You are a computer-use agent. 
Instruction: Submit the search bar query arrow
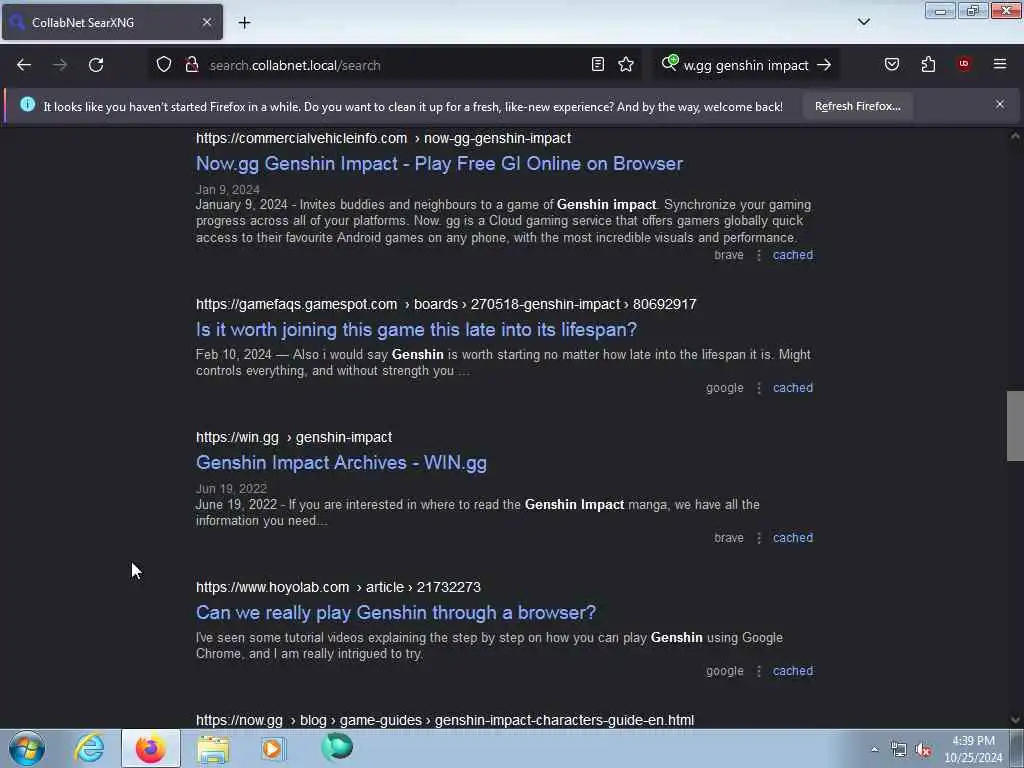(824, 65)
